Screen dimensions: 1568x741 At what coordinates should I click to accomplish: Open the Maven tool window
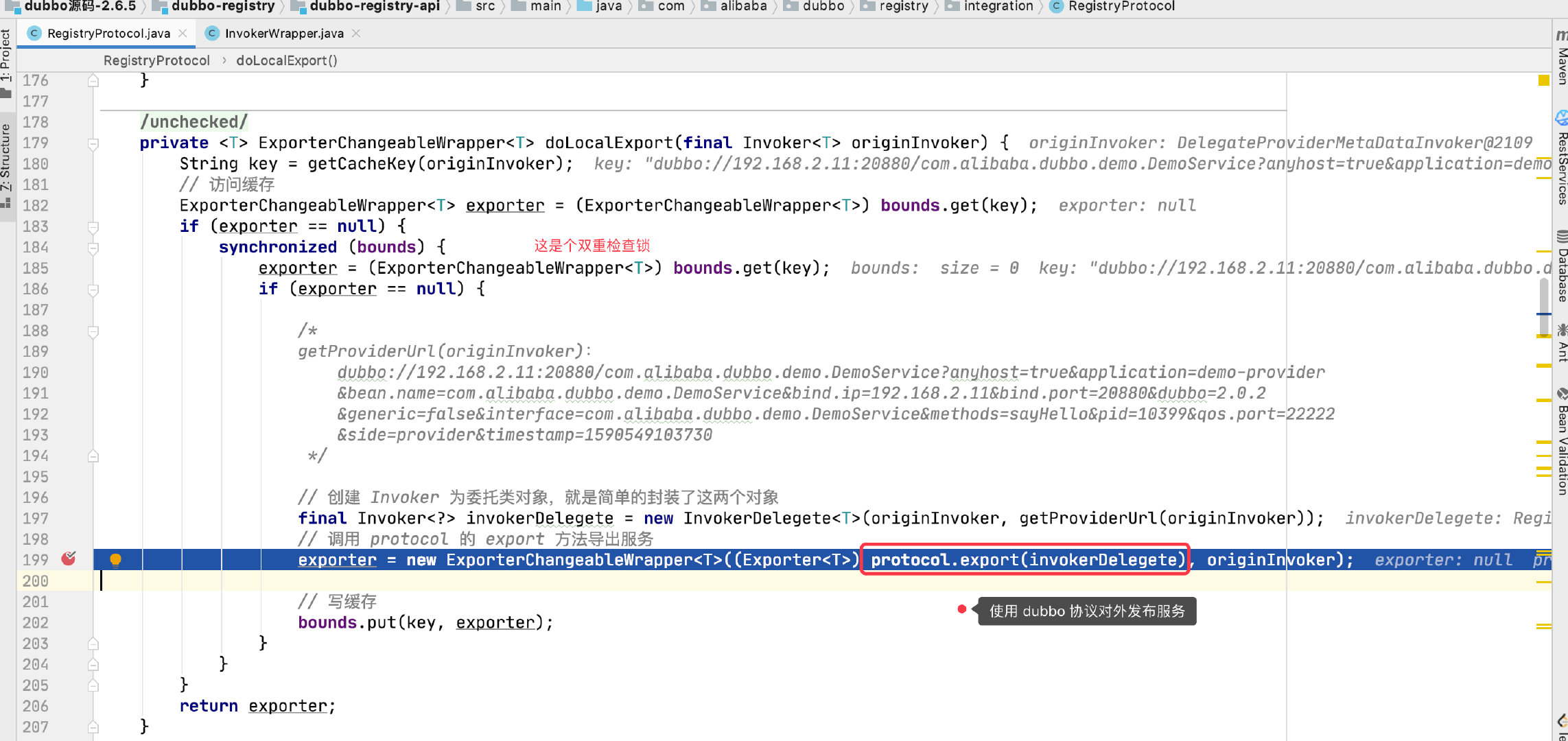1561,58
